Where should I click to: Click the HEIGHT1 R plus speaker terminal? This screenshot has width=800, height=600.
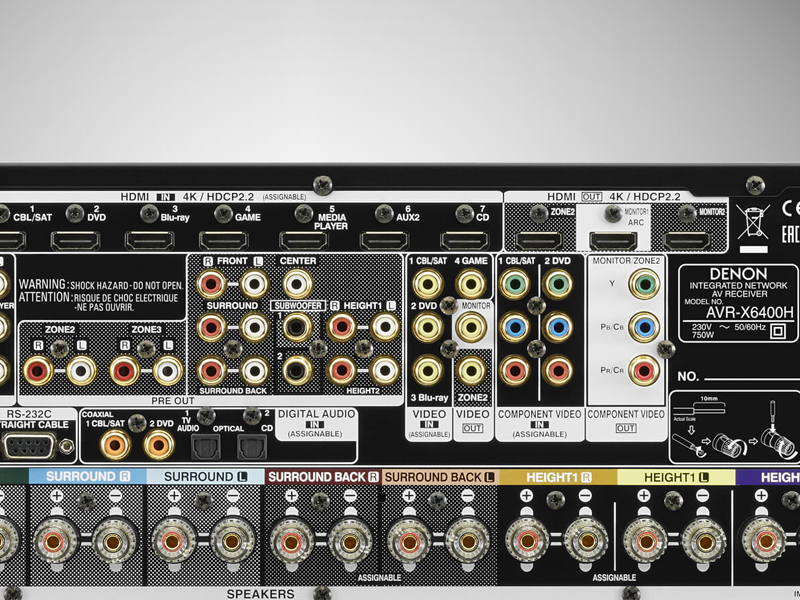tap(526, 542)
